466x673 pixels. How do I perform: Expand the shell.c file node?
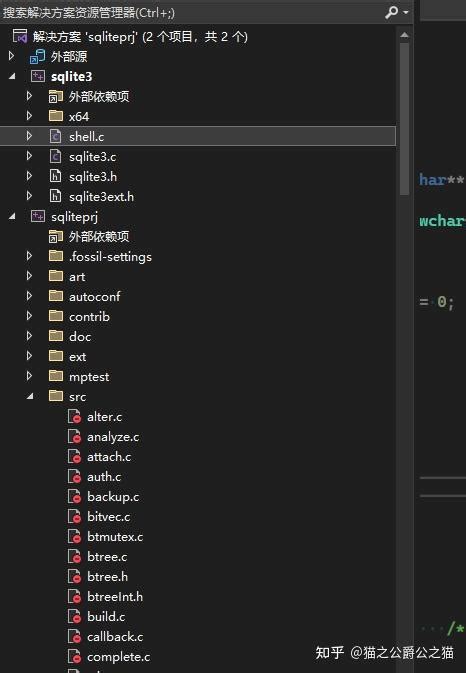tap(29, 136)
